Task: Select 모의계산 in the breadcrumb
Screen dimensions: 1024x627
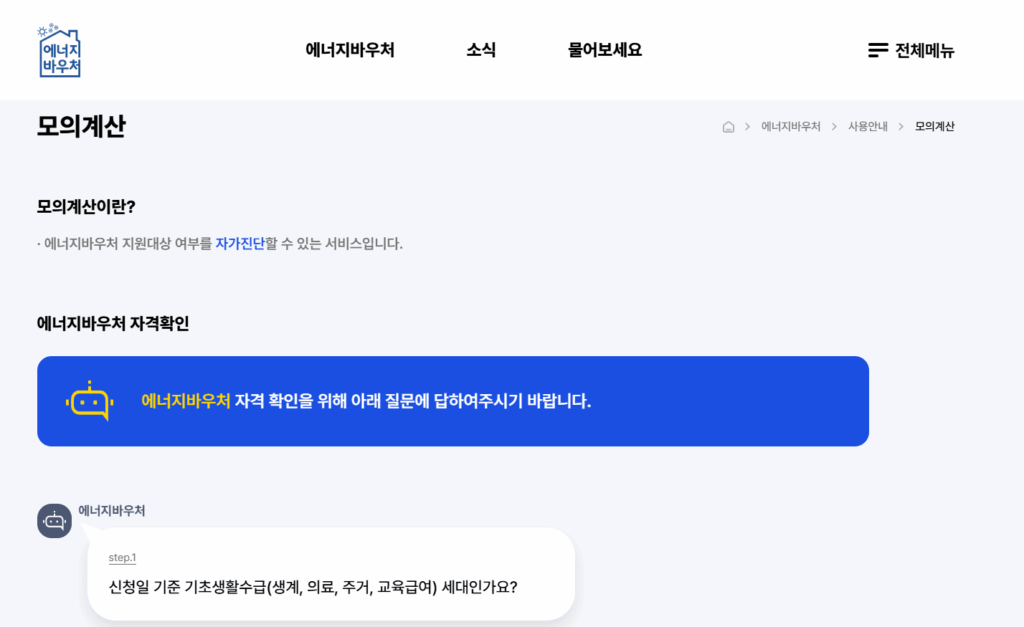Action: point(935,127)
